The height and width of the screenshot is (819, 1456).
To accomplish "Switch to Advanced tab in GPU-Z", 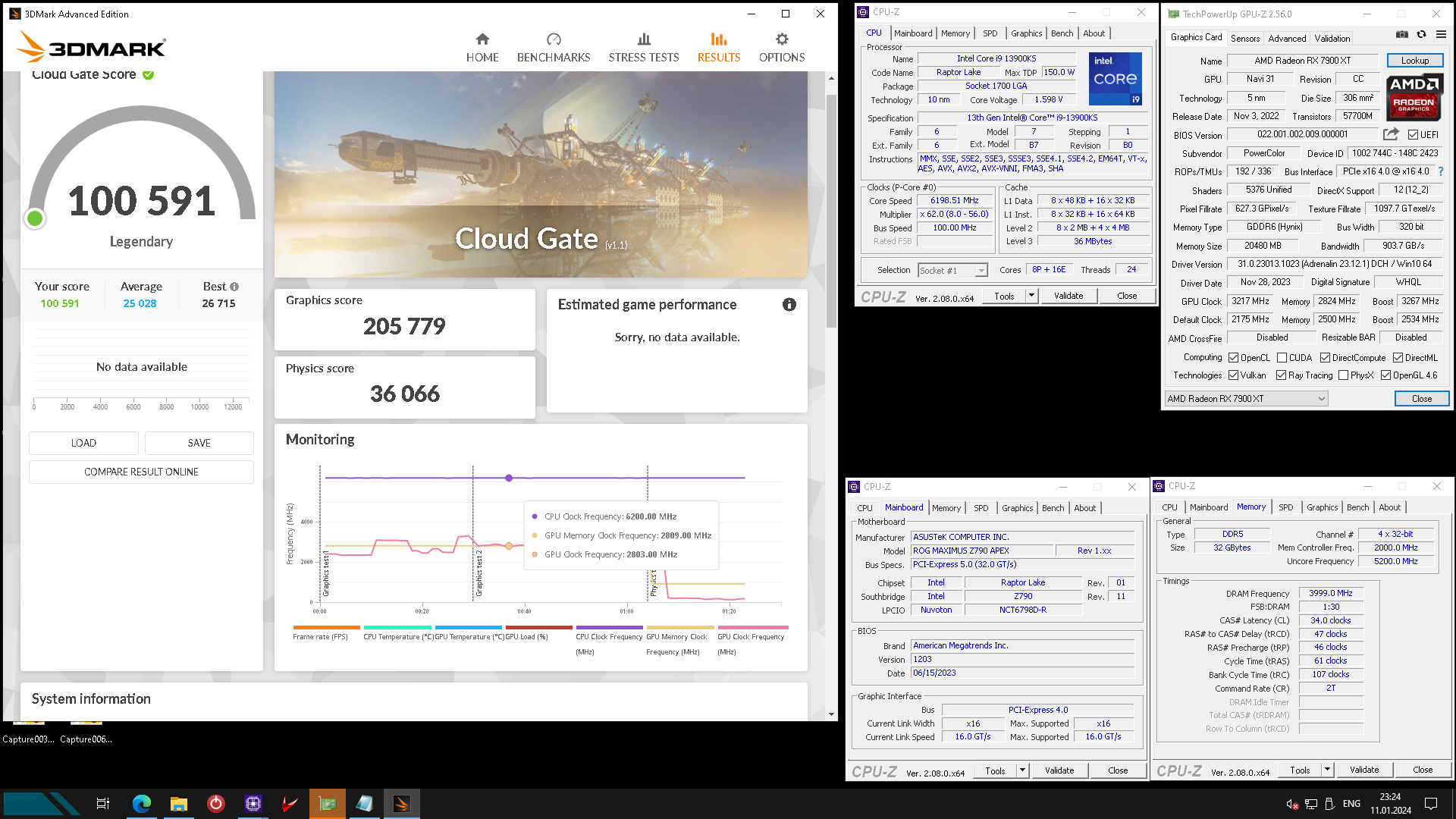I will pos(1287,38).
